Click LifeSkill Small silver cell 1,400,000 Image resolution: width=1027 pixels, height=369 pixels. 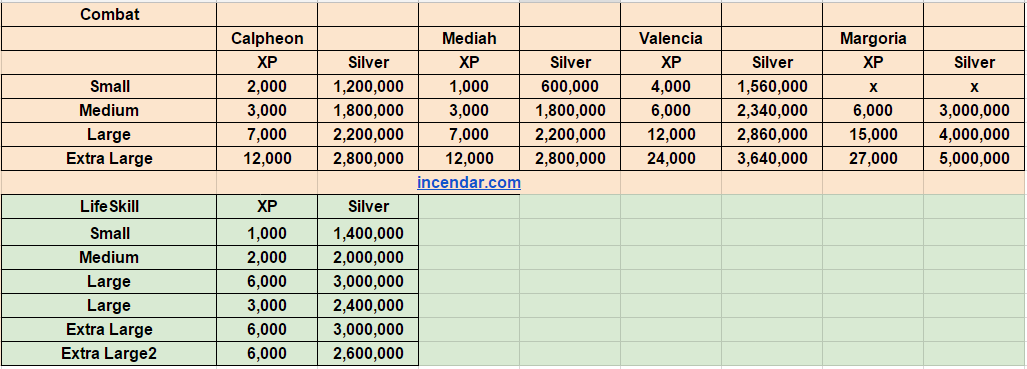(x=368, y=233)
